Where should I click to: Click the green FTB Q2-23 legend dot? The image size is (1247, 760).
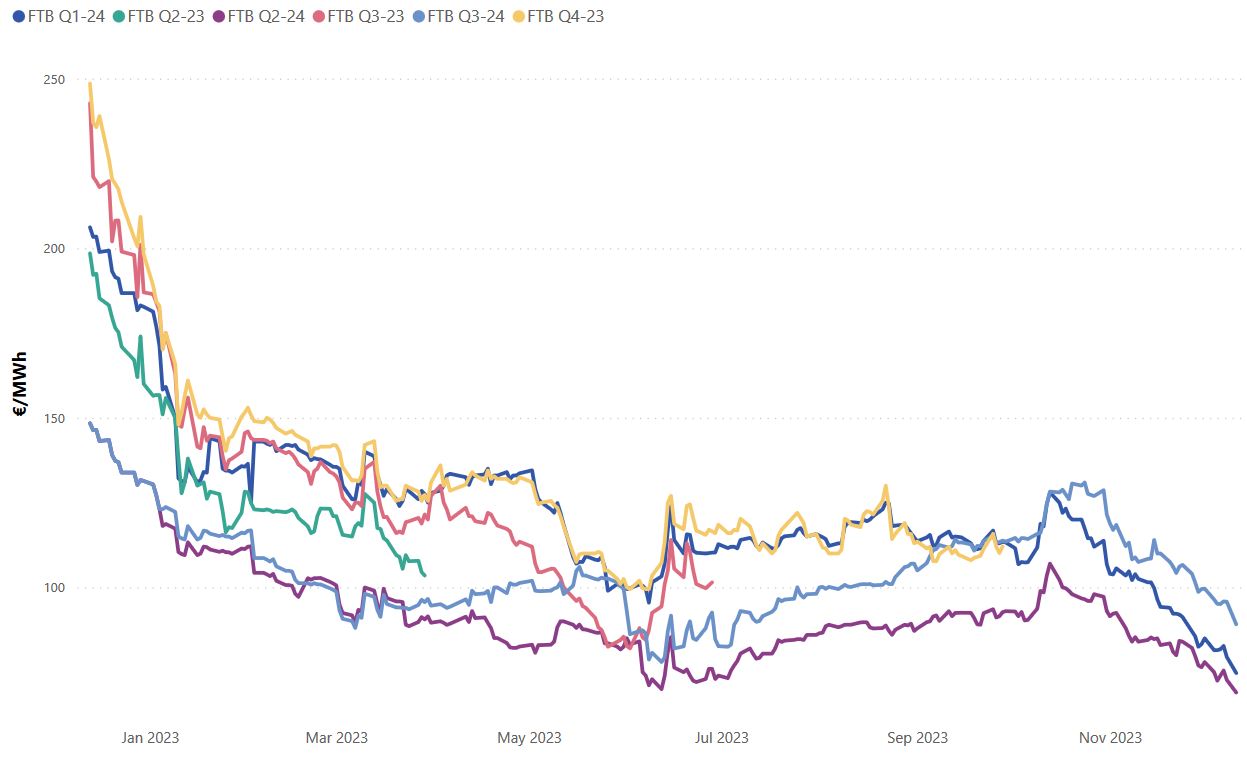tap(118, 17)
